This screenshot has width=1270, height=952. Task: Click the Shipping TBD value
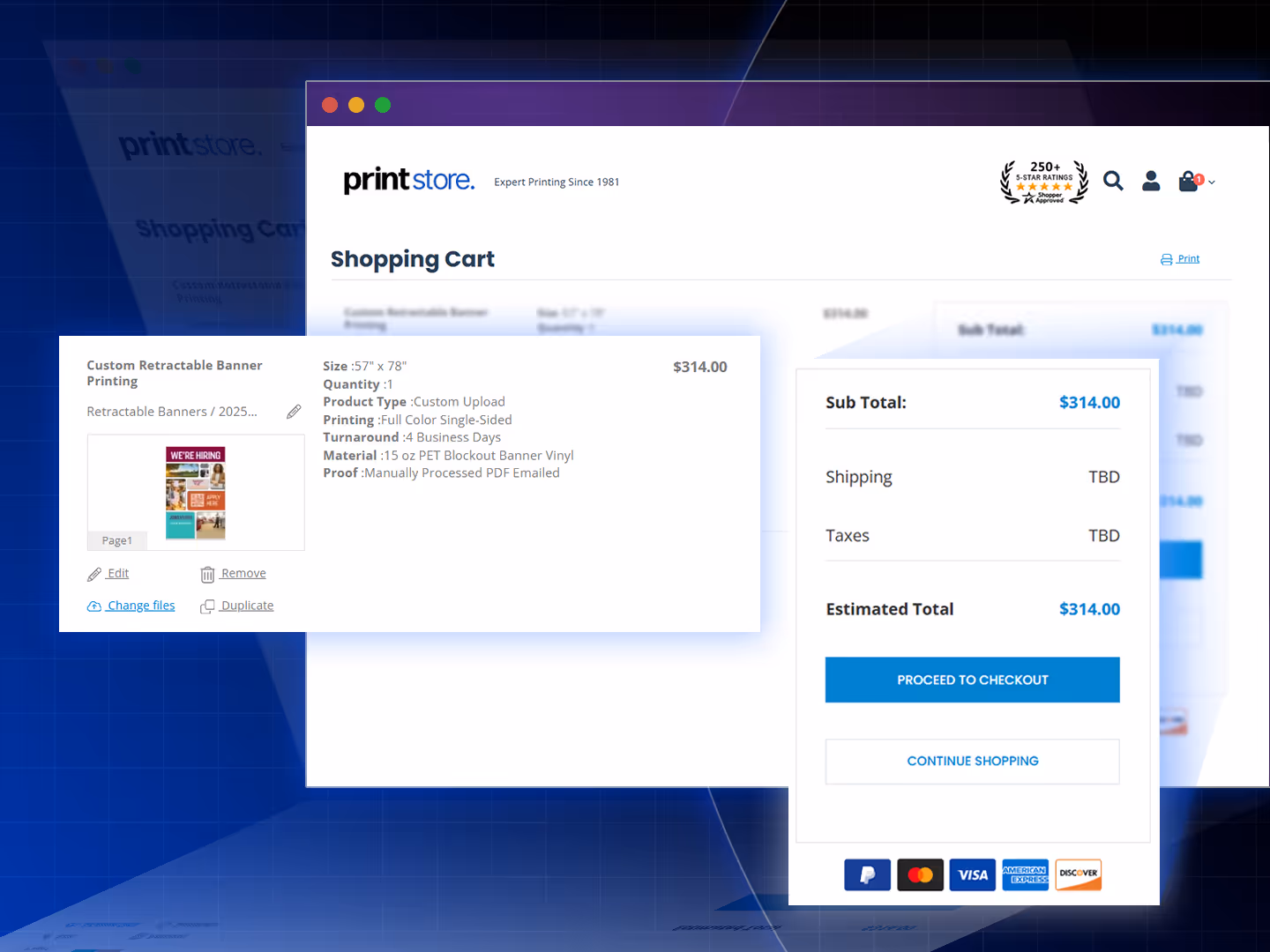pyautogui.click(x=1104, y=477)
